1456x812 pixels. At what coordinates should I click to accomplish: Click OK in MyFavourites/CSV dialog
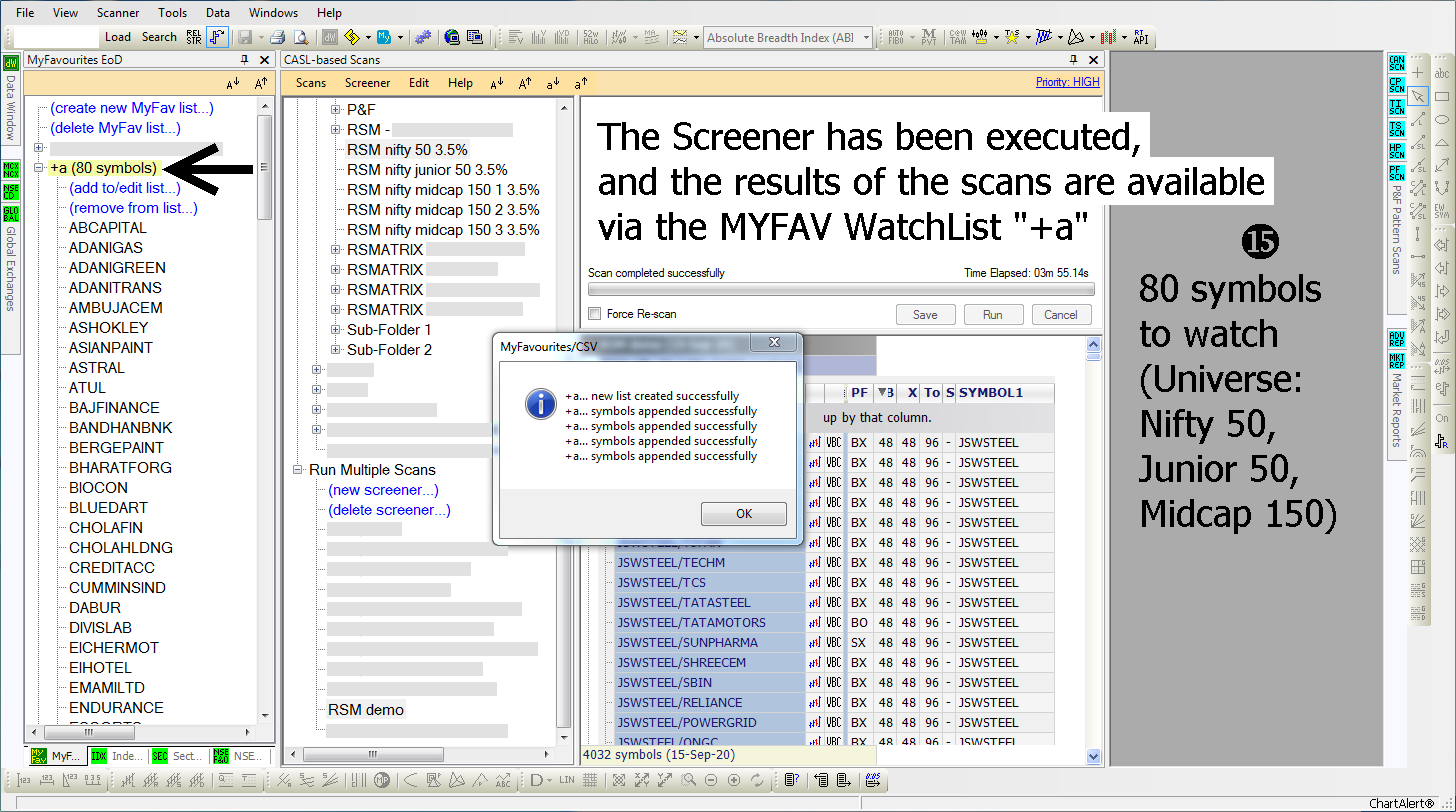click(743, 514)
